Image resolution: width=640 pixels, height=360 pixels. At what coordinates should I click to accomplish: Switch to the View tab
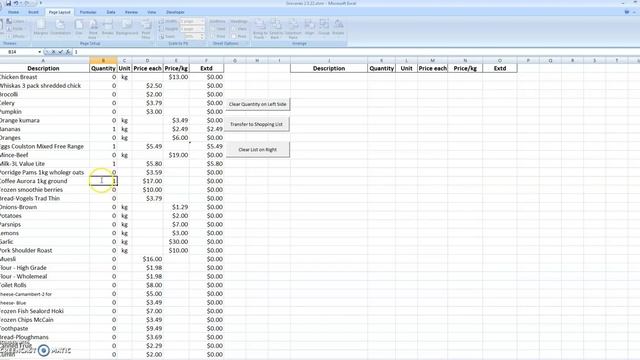tap(151, 12)
